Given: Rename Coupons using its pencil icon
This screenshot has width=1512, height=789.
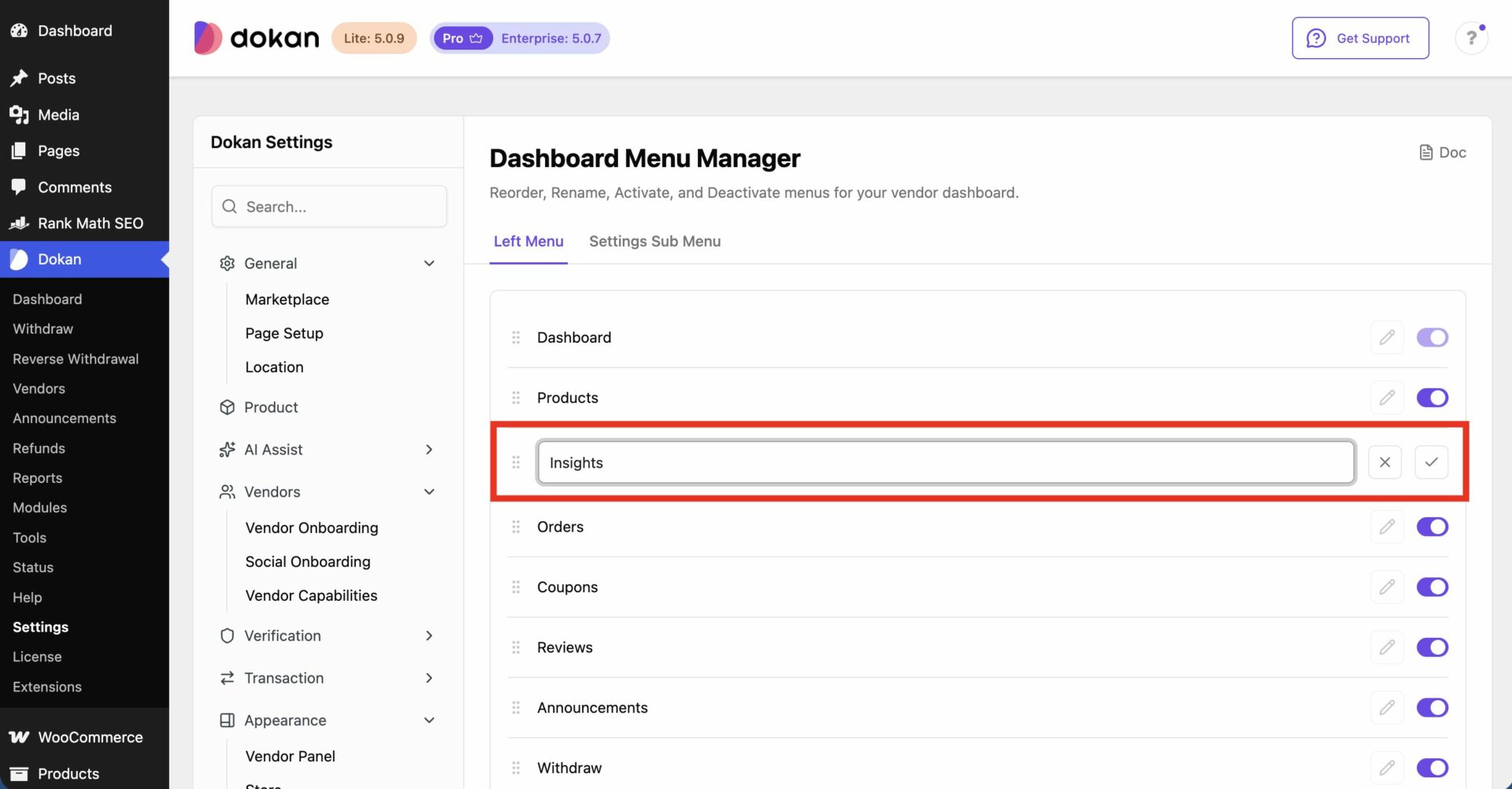Looking at the screenshot, I should coord(1387,587).
